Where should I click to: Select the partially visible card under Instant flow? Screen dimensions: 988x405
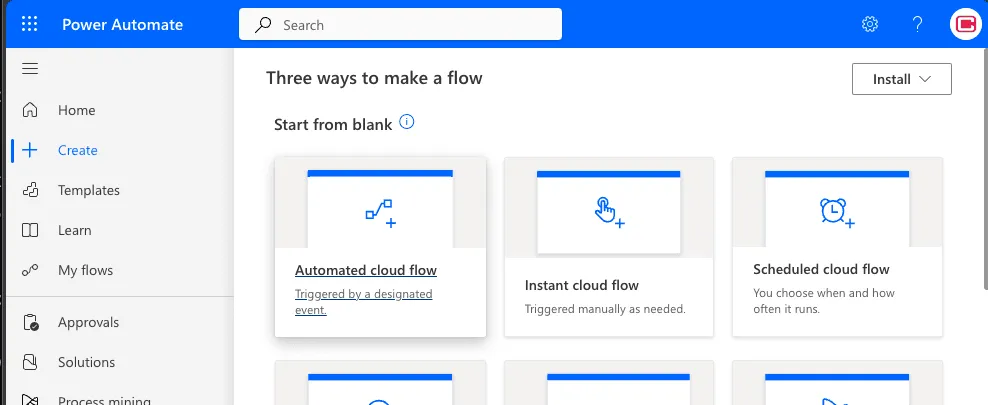tap(609, 382)
